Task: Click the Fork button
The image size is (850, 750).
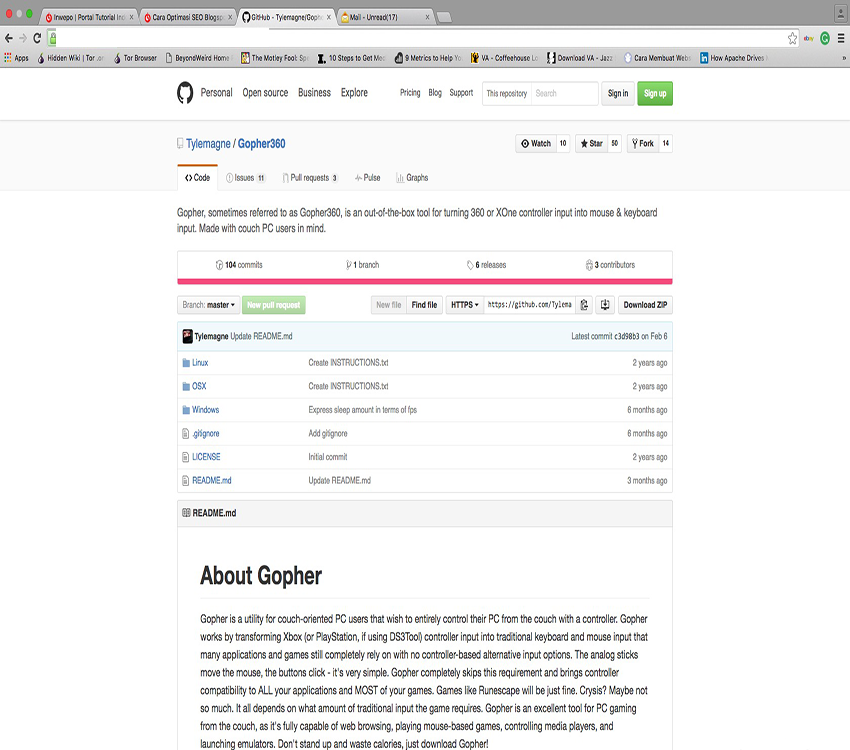Action: click(x=643, y=144)
